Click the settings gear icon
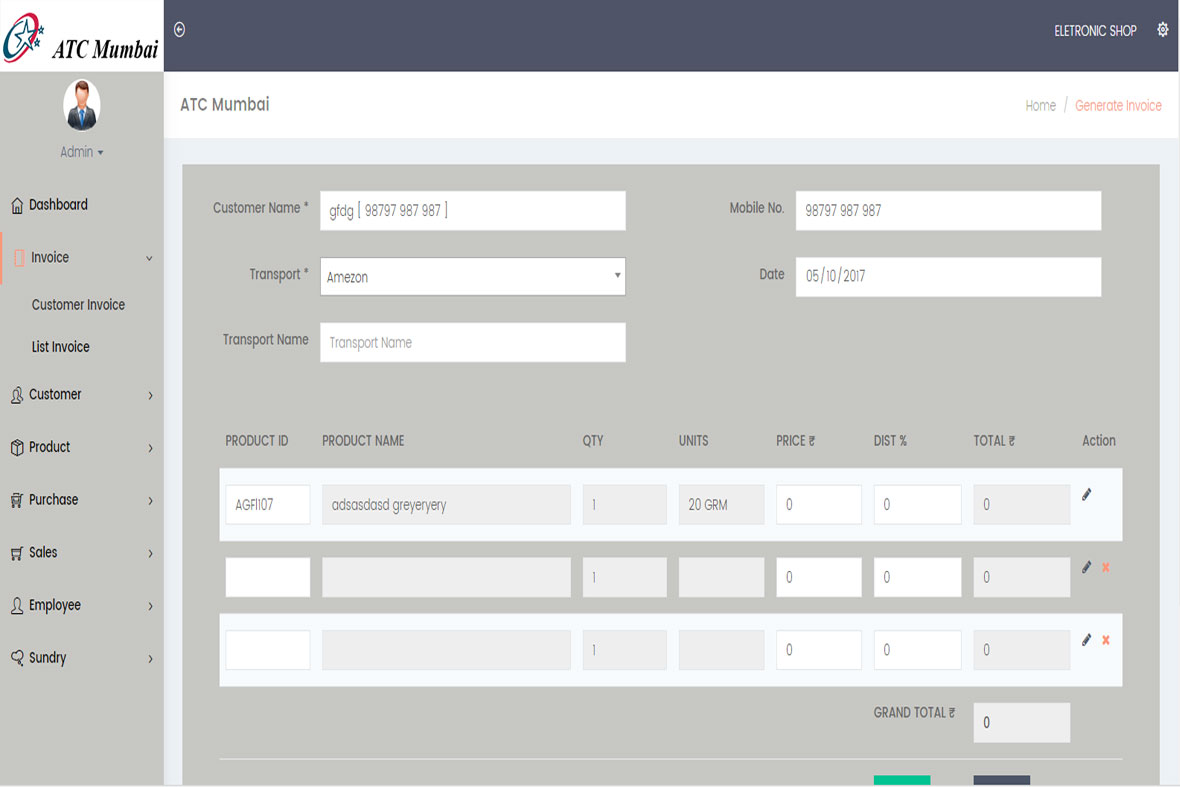The height and width of the screenshot is (787, 1180). point(1162,30)
